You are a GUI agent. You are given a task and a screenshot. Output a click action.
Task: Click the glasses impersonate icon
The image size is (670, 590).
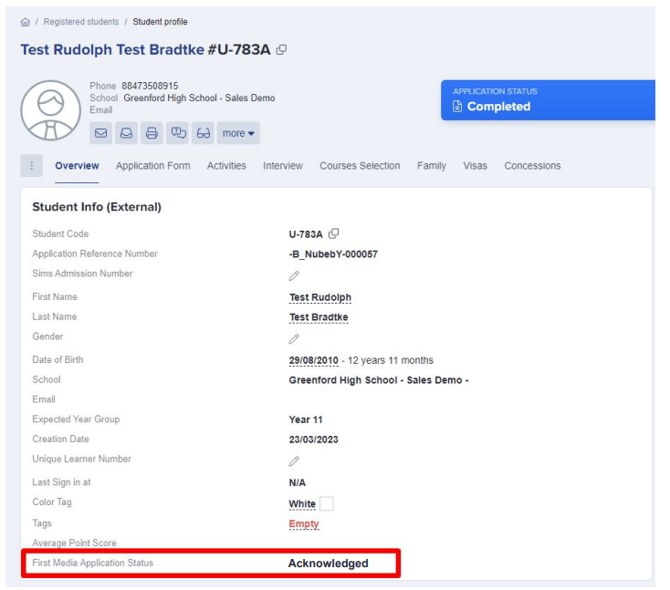coord(203,133)
